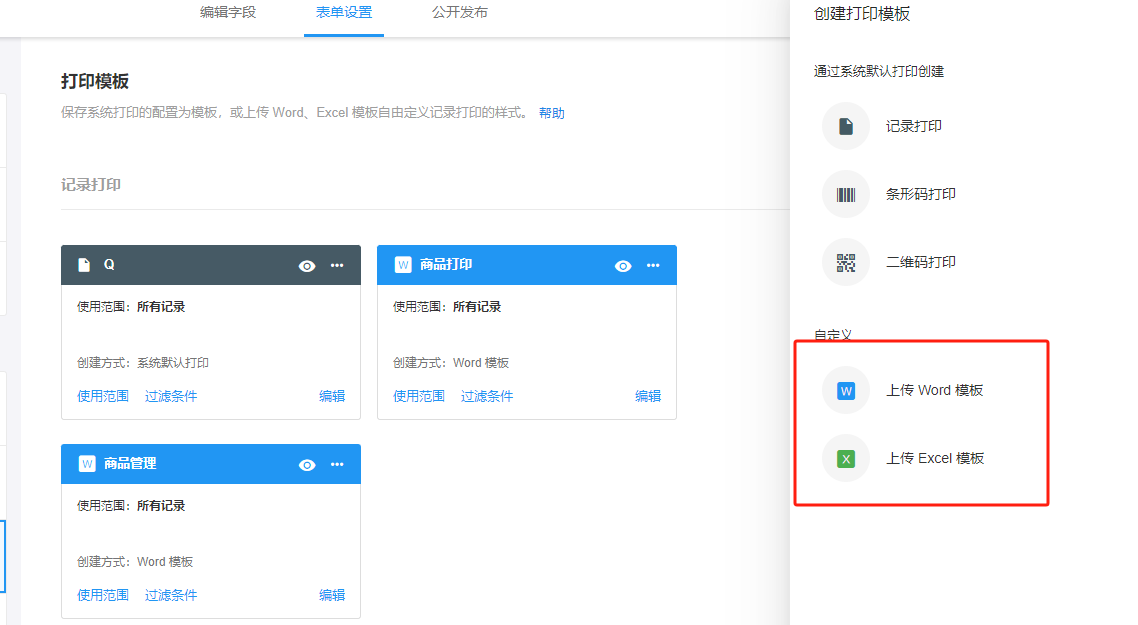
Task: Click the Word icon on 商品管理 card
Action: (87, 464)
